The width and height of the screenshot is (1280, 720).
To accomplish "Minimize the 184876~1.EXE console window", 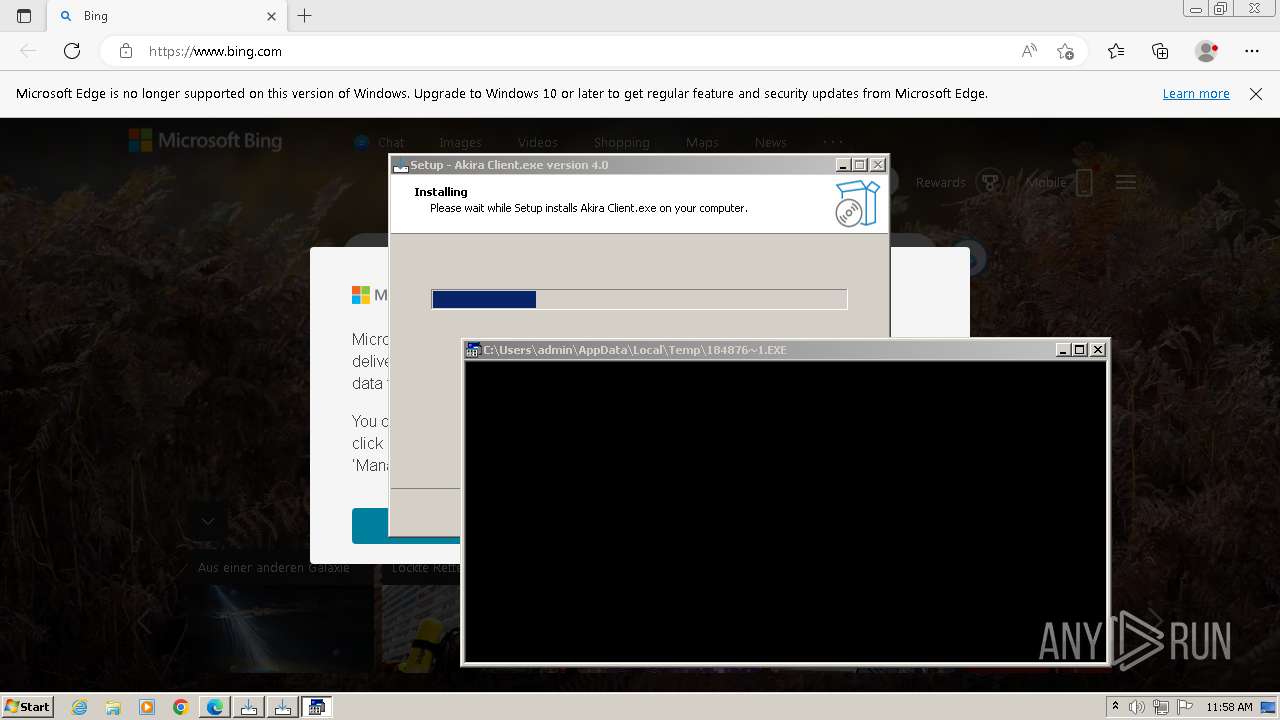I will click(x=1063, y=350).
